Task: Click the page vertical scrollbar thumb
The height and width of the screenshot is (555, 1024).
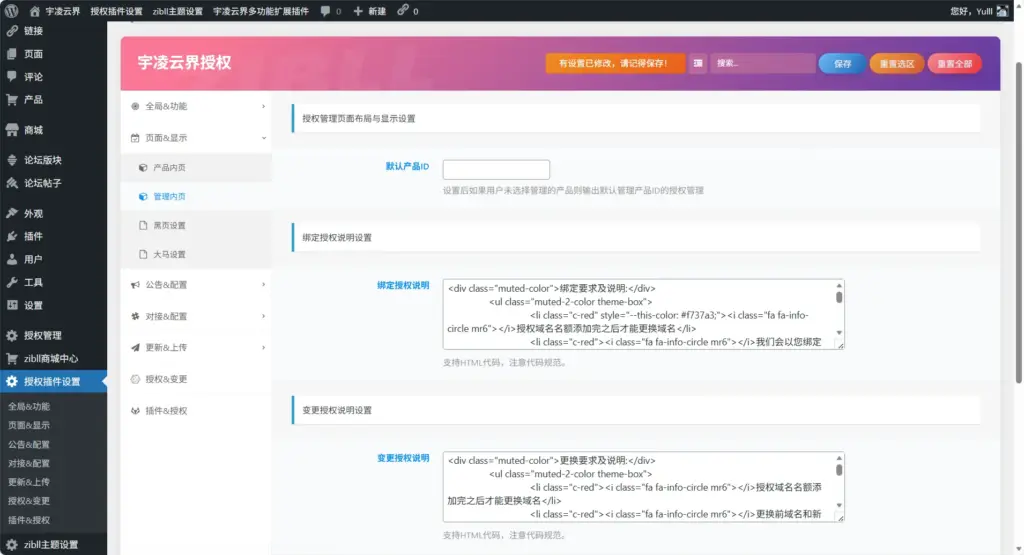Action: [1019, 222]
